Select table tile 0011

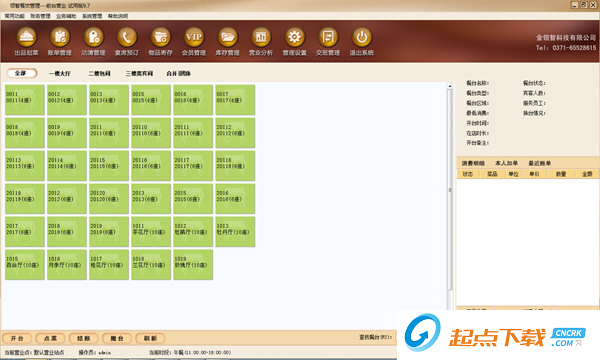[x=24, y=100]
